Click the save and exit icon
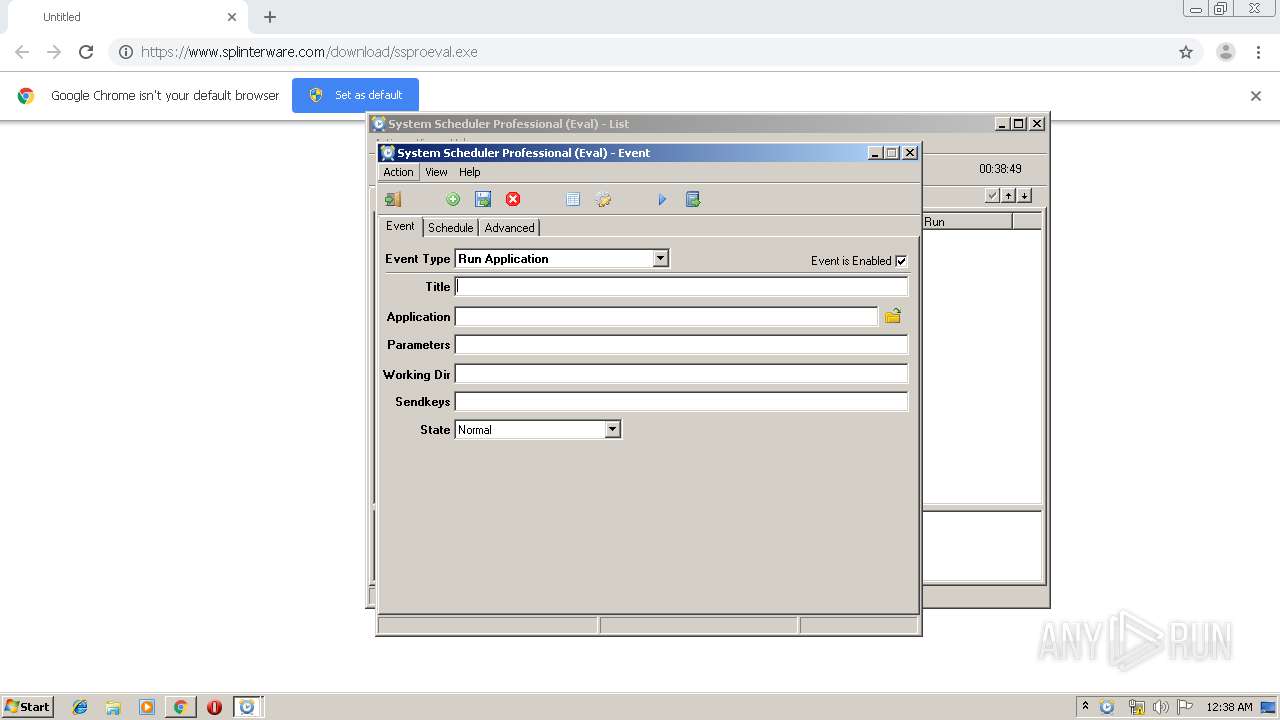The height and width of the screenshot is (720, 1280). 693,199
